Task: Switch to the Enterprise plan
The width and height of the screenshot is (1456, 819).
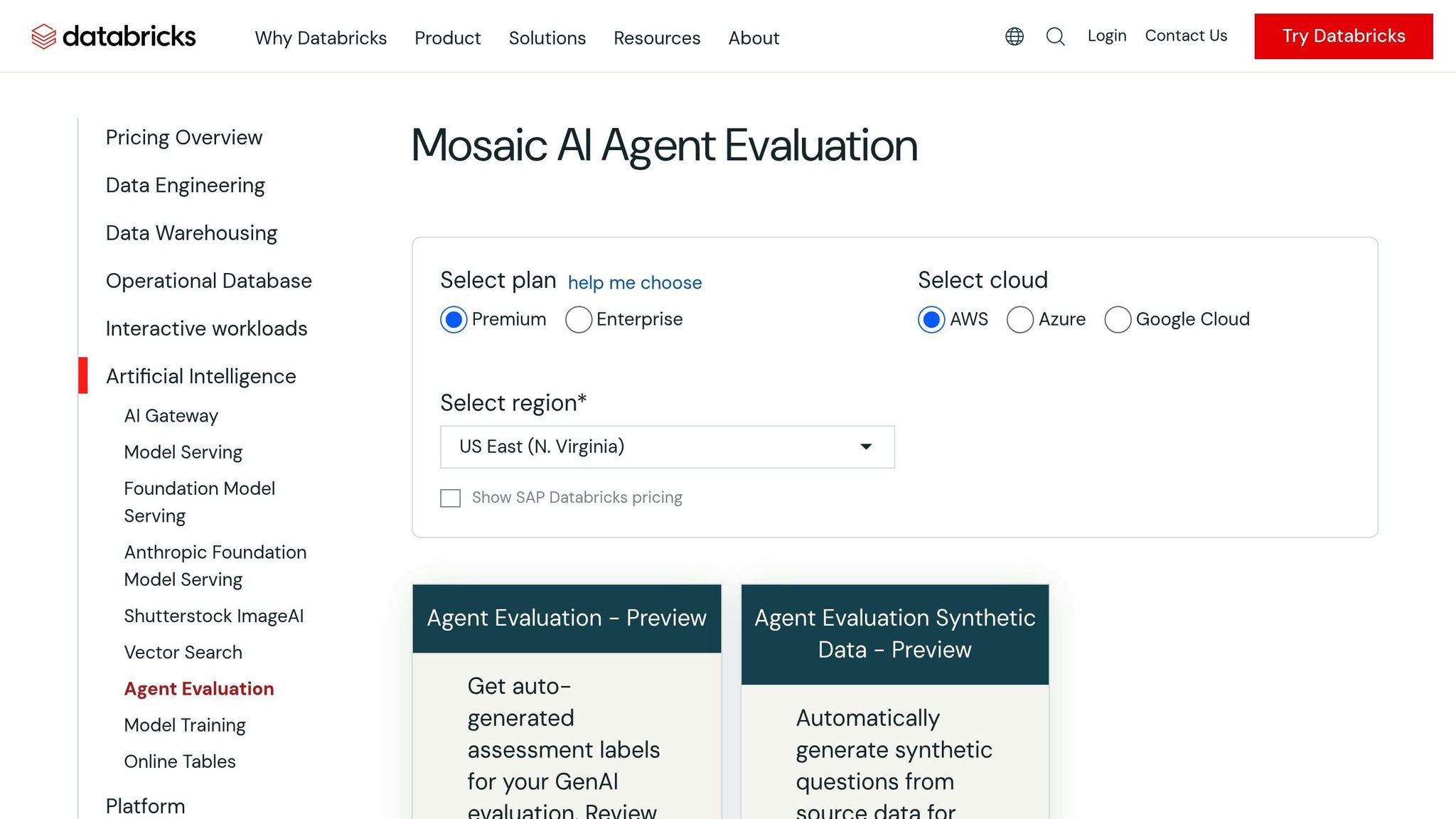Action: click(x=579, y=320)
